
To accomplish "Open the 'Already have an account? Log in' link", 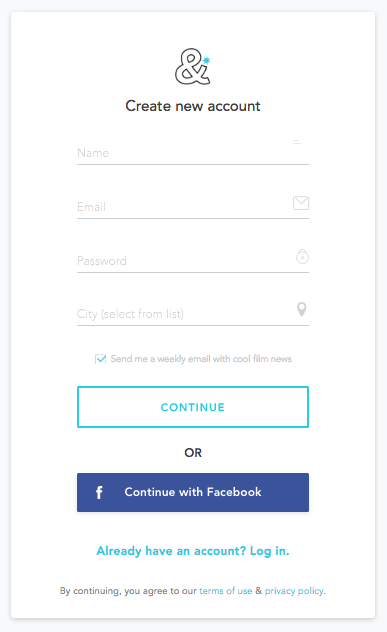I will coord(193,551).
